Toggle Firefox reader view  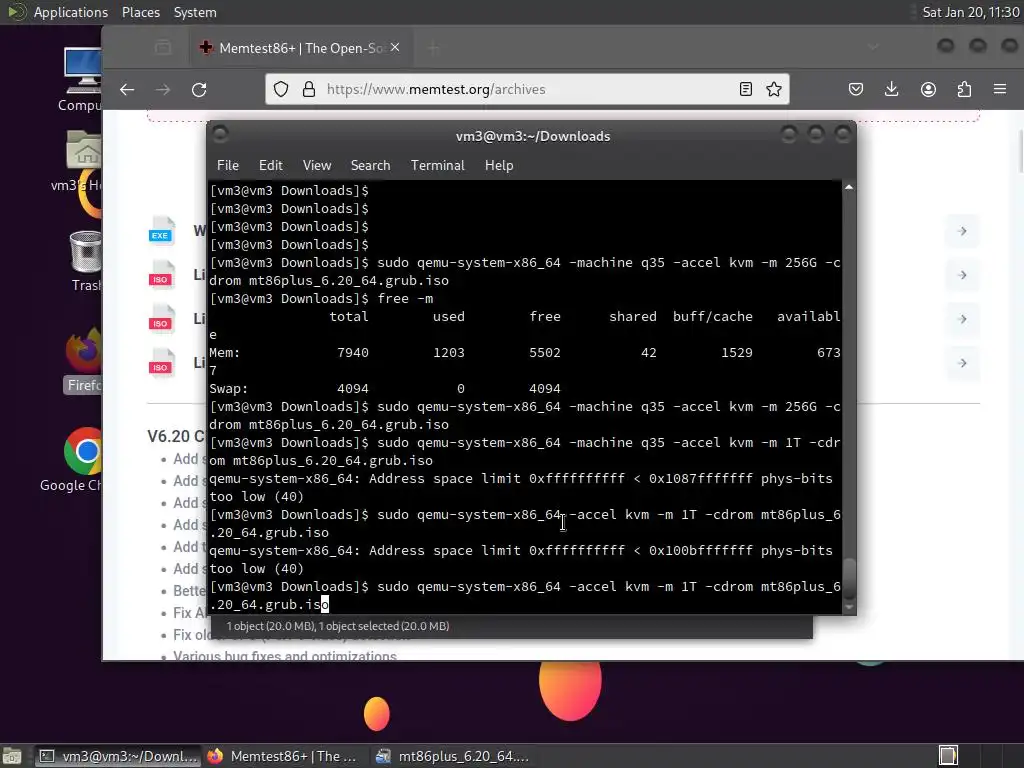pos(746,89)
